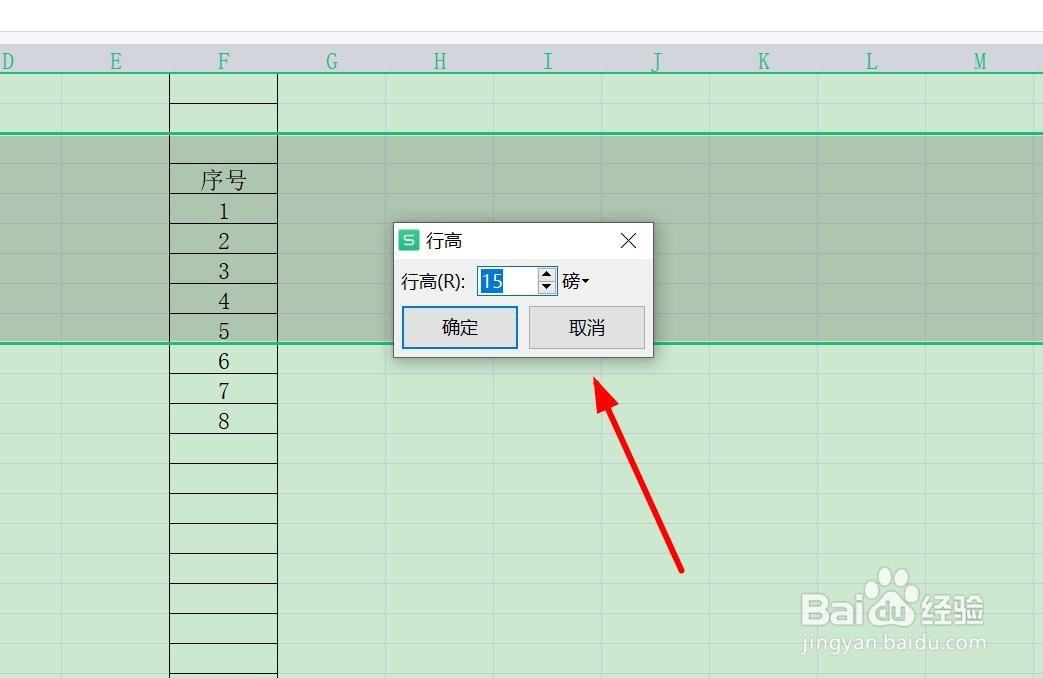Select the cell with value 5
Image resolution: width=1043 pixels, height=678 pixels.
(224, 329)
